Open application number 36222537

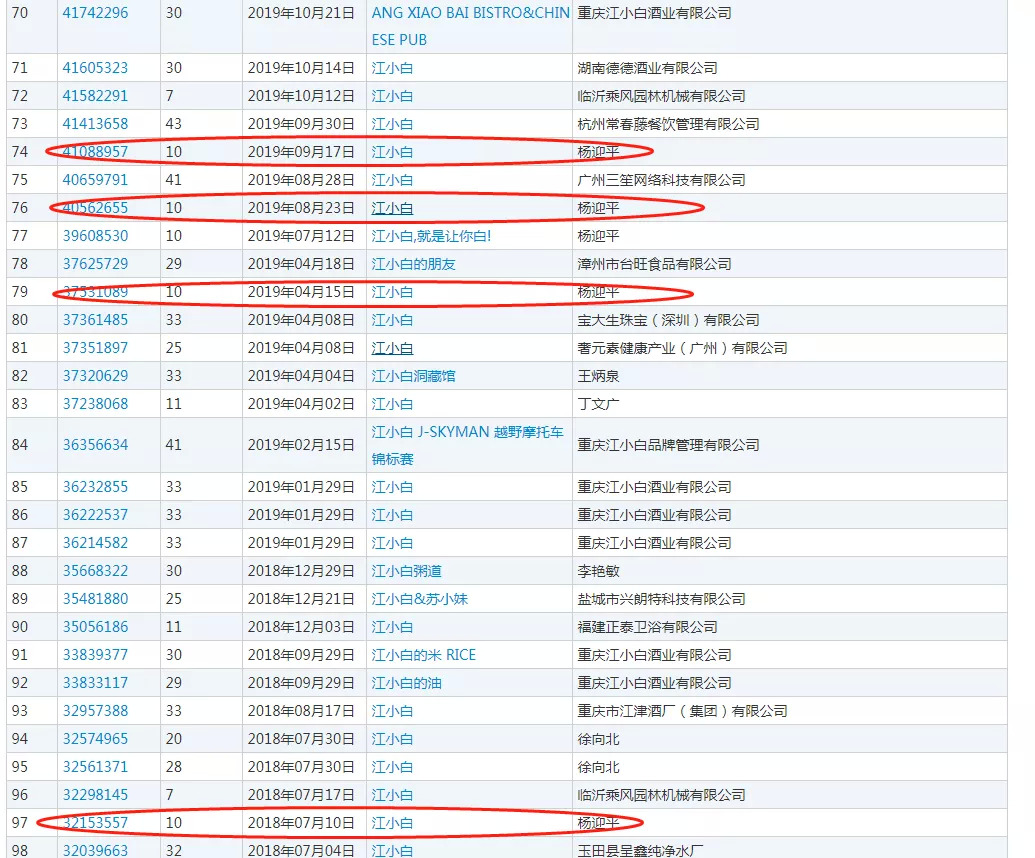(95, 515)
